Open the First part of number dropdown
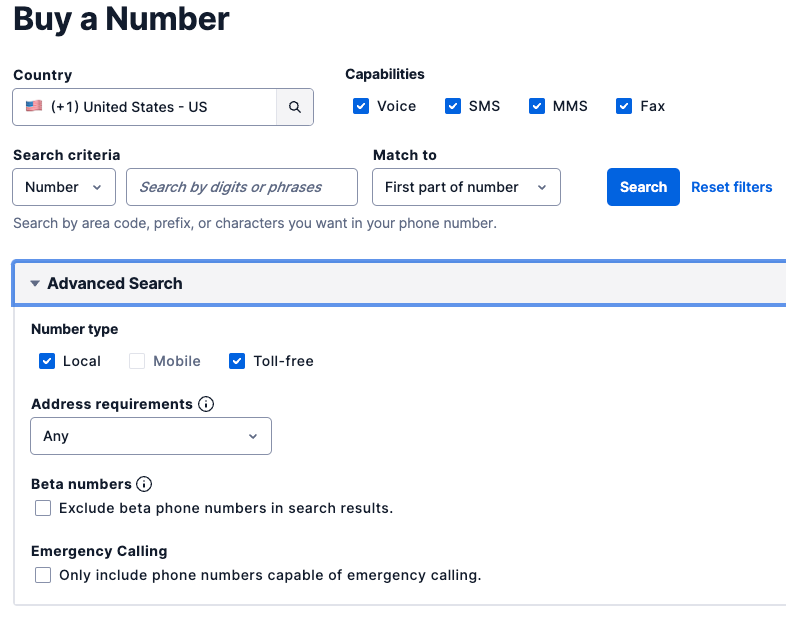This screenshot has height=619, width=786. 465,187
